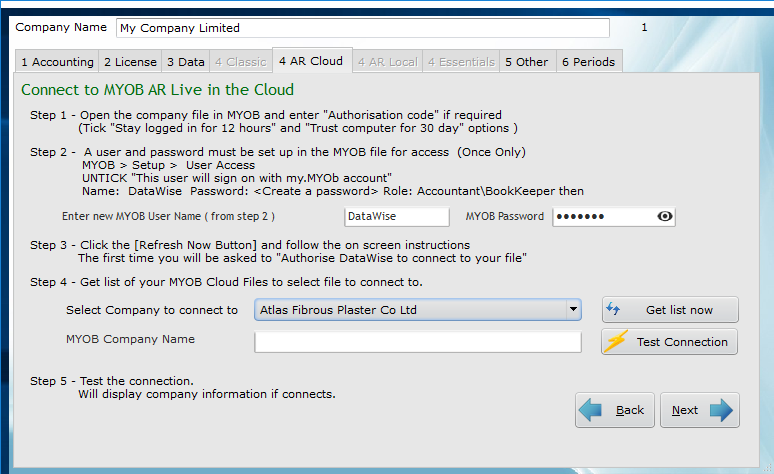Focus the MYOB User Name field
This screenshot has height=474, width=774.
pyautogui.click(x=397, y=216)
